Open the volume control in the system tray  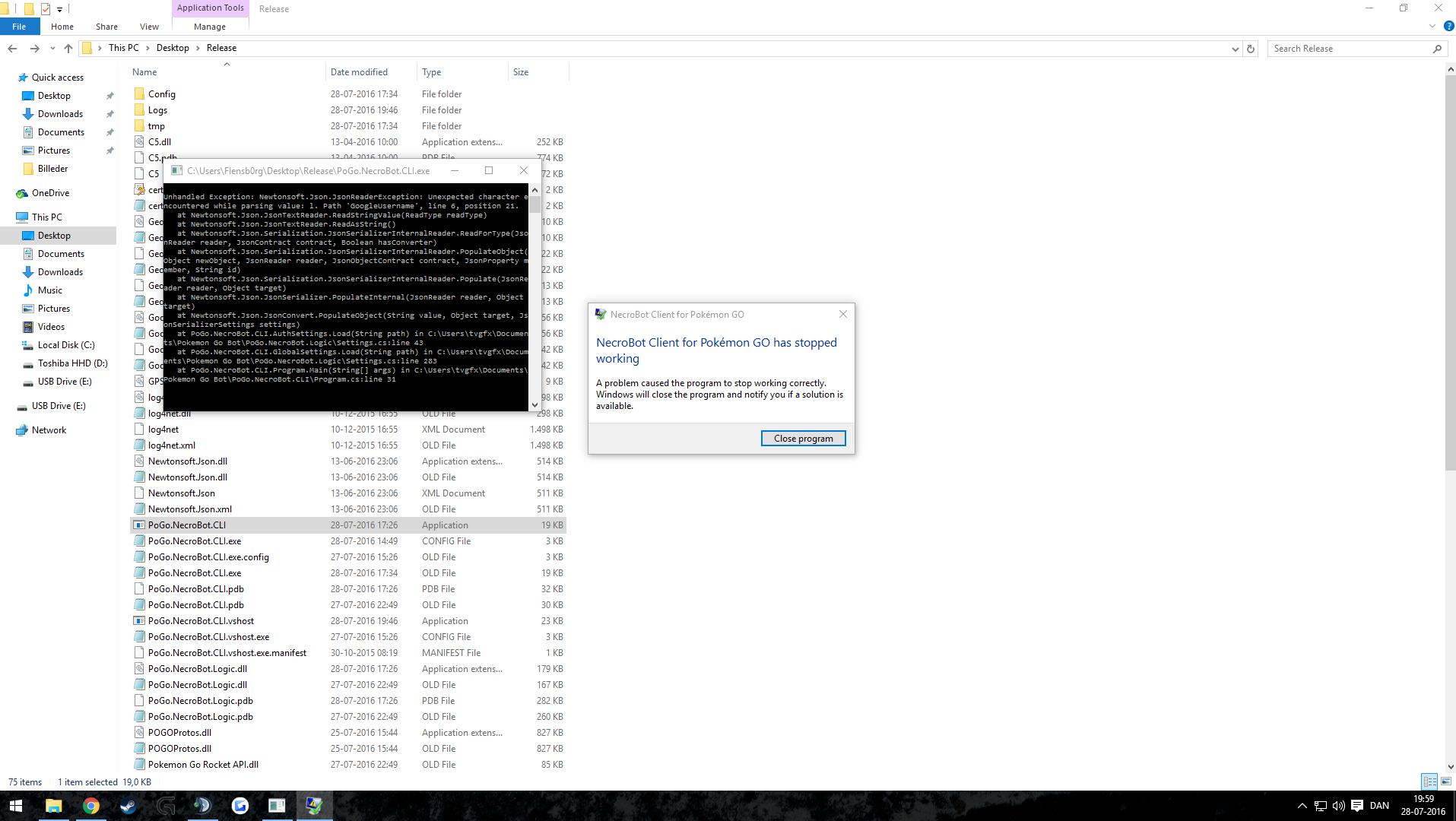coord(1339,806)
